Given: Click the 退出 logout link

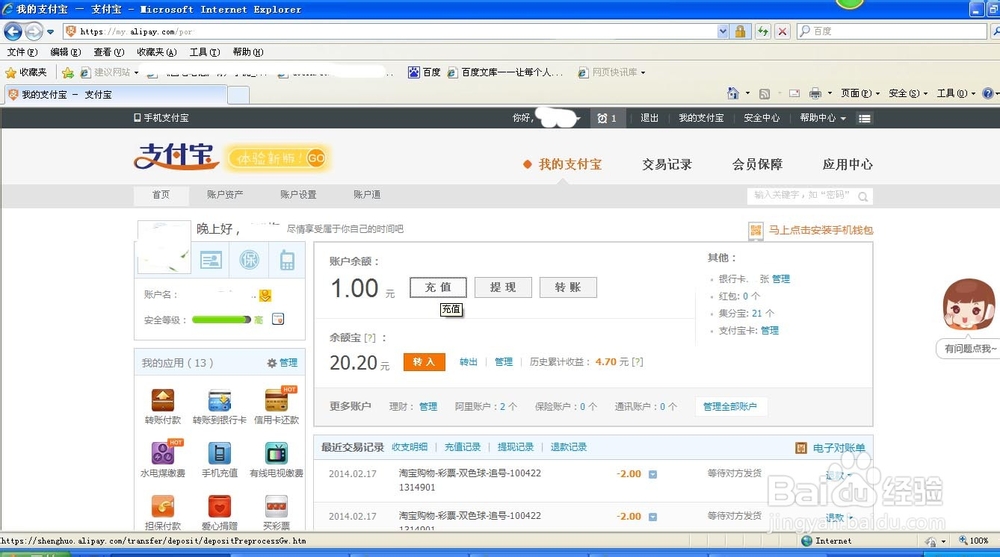Looking at the screenshot, I should tap(649, 118).
